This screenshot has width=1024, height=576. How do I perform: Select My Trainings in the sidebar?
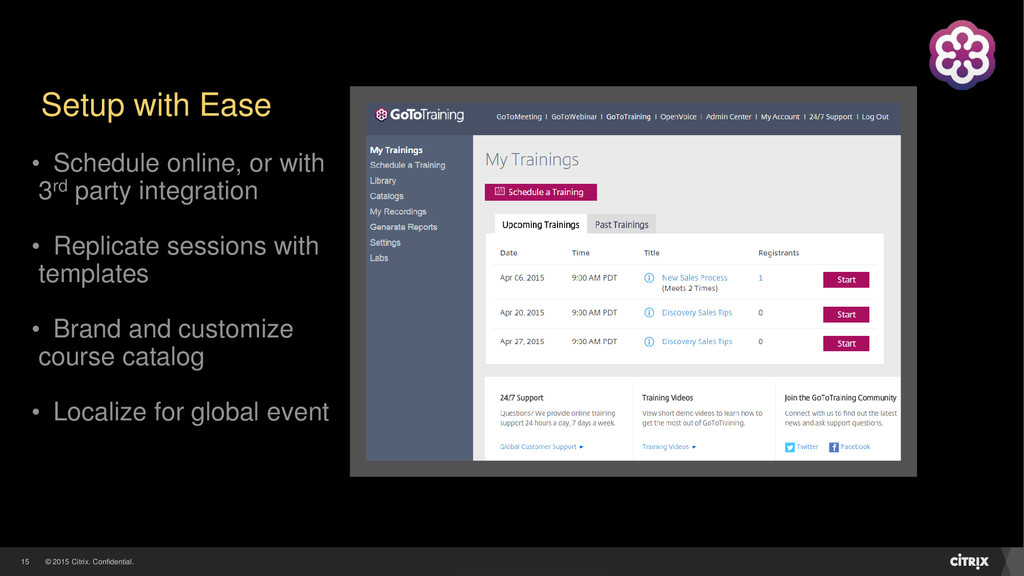pyautogui.click(x=396, y=150)
